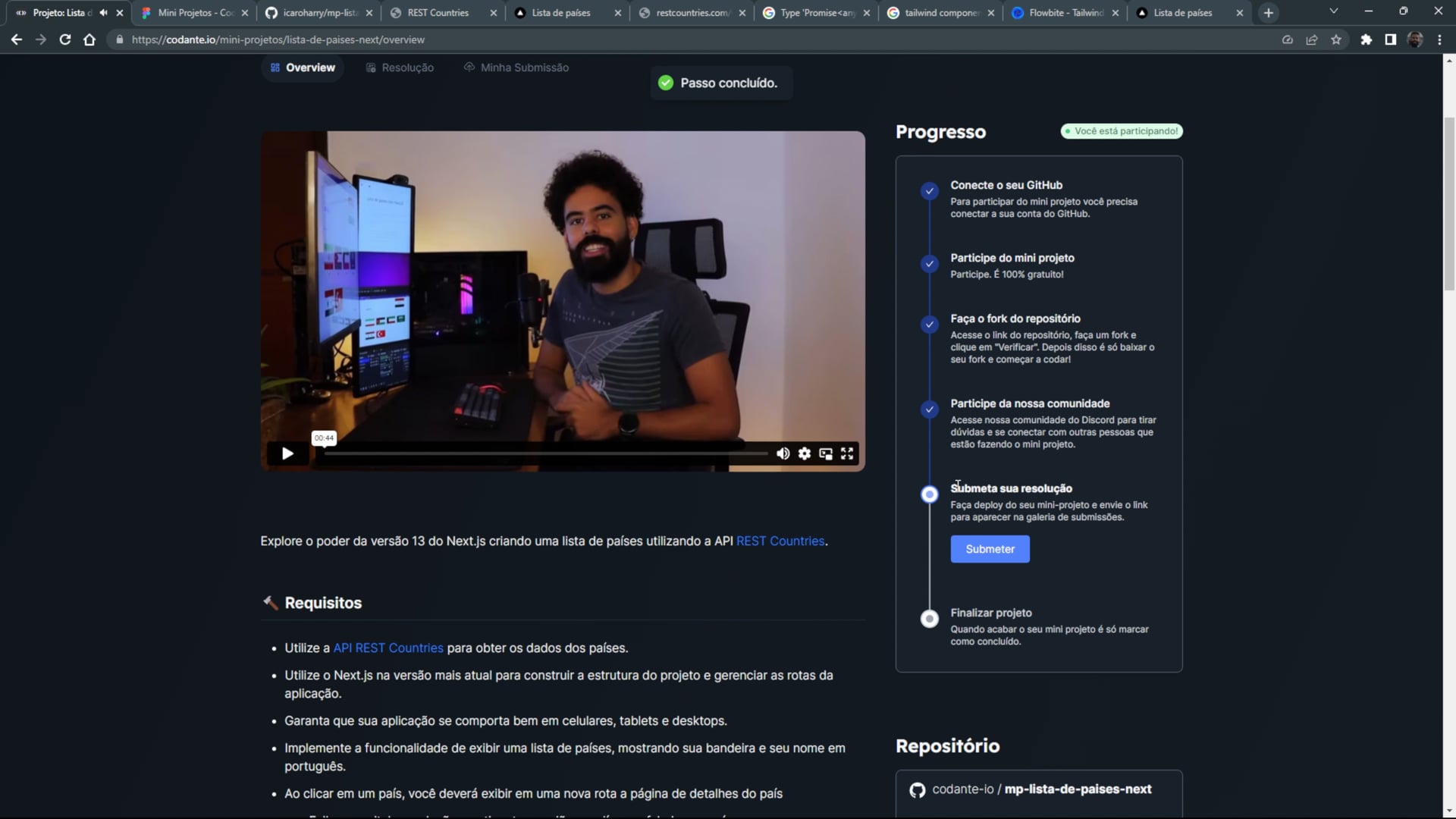Play the project intro video
1456x819 pixels.
(287, 453)
